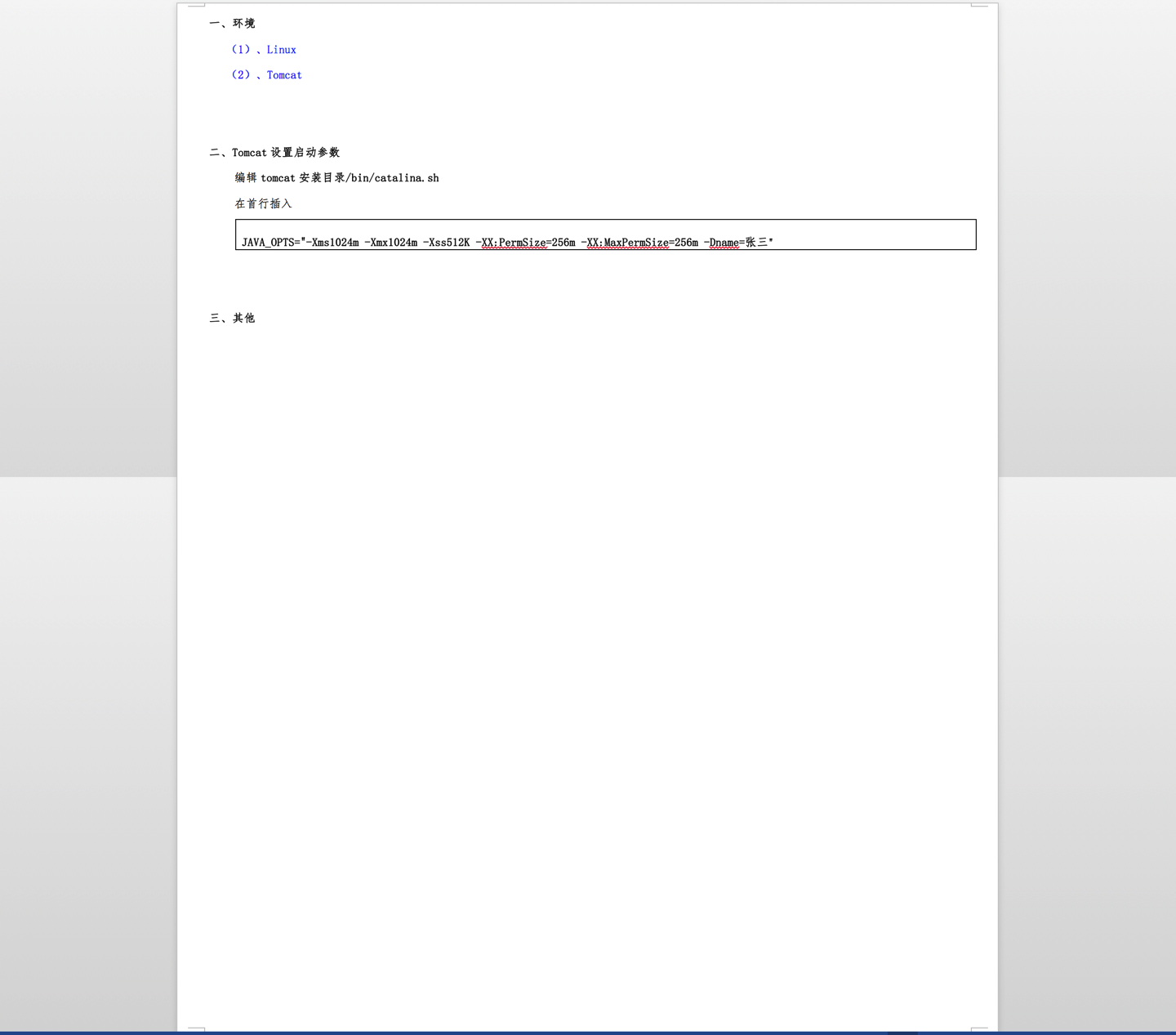The height and width of the screenshot is (1035, 1176).
Task: Click the text '在首行插入'
Action: (263, 203)
